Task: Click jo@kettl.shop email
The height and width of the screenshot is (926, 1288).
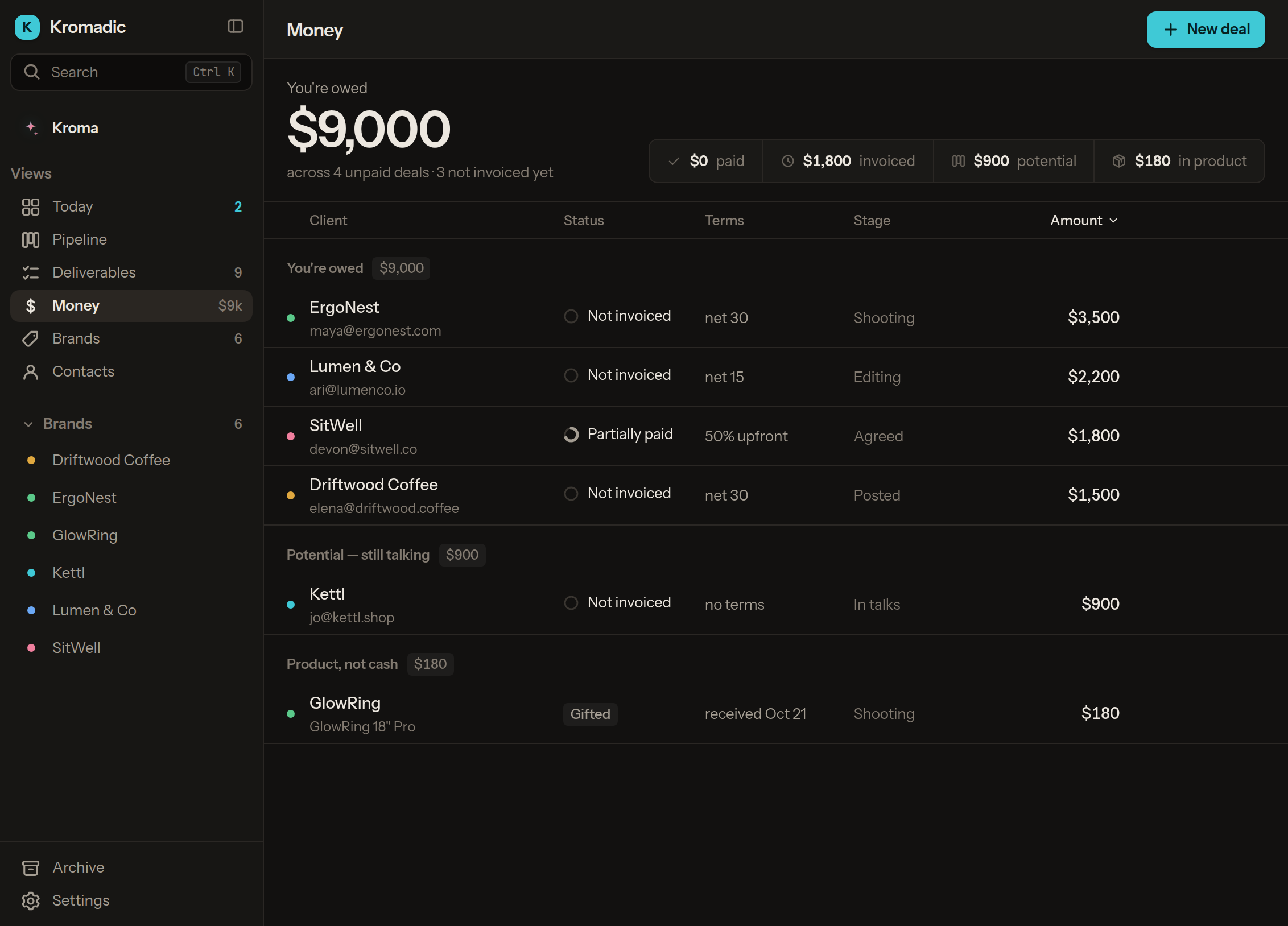Action: (352, 618)
